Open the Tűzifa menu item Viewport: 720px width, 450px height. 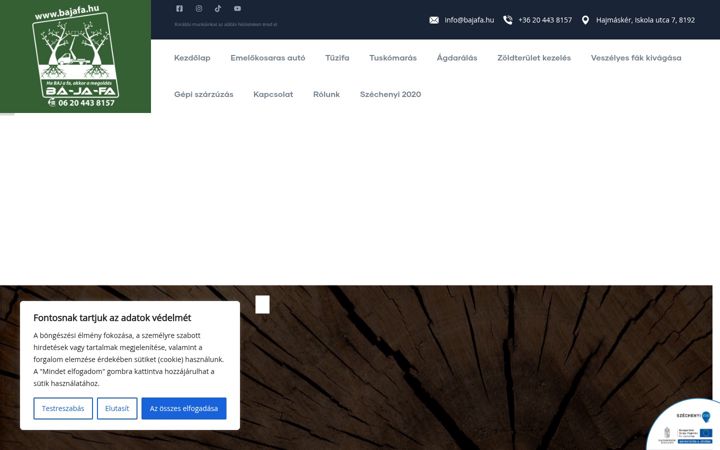coord(337,58)
